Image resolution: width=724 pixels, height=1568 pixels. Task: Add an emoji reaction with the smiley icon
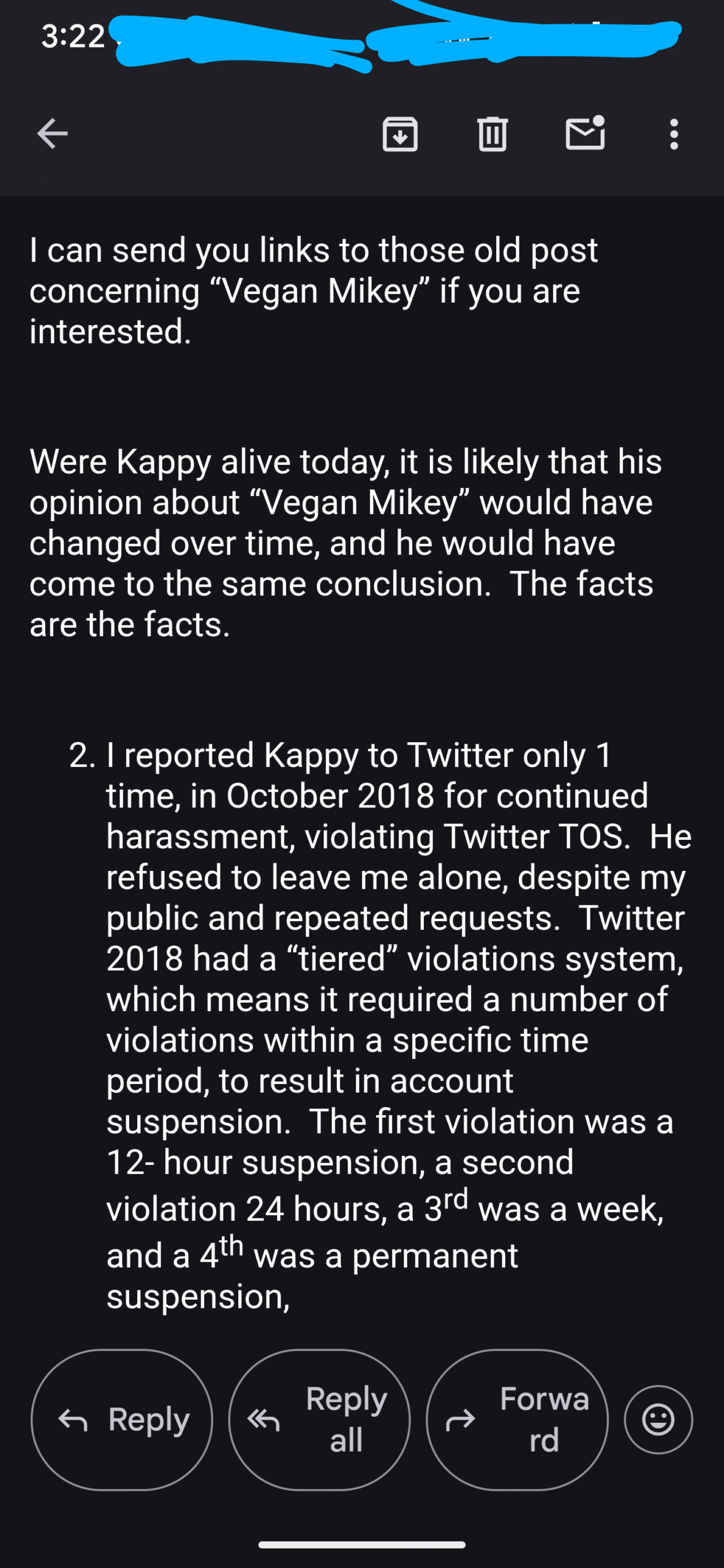[x=658, y=1419]
